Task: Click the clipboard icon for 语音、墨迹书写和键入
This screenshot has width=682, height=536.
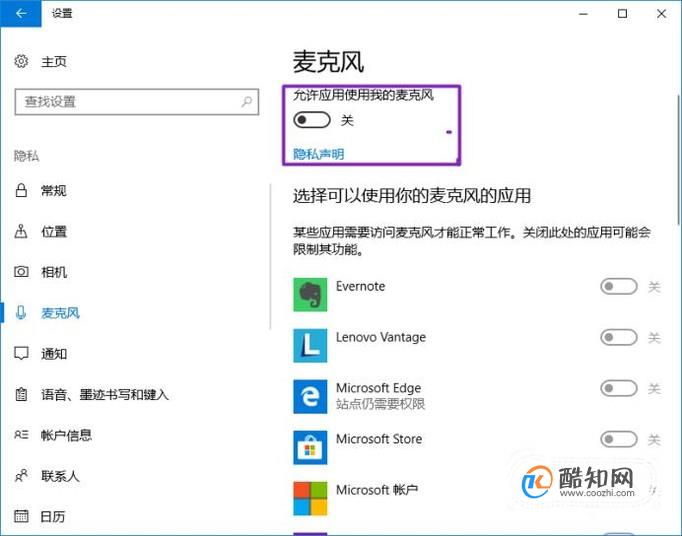Action: pyautogui.click(x=21, y=394)
